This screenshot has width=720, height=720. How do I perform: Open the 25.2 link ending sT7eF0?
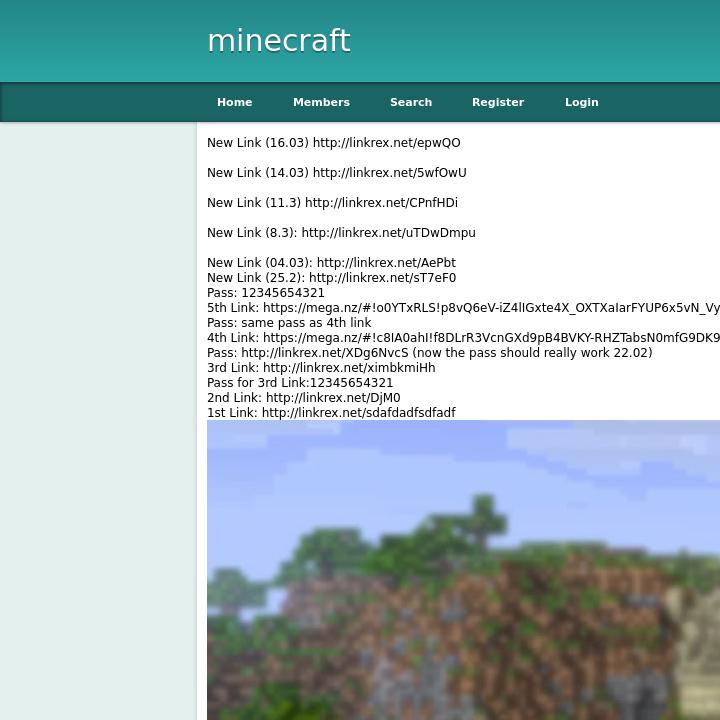coord(382,278)
